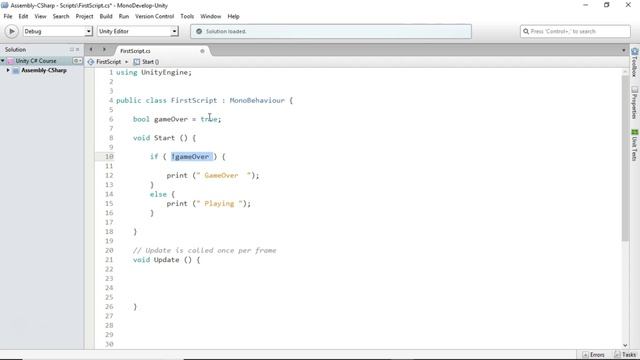The width and height of the screenshot is (640, 360).
Task: Open the Search menu
Action: (61, 16)
